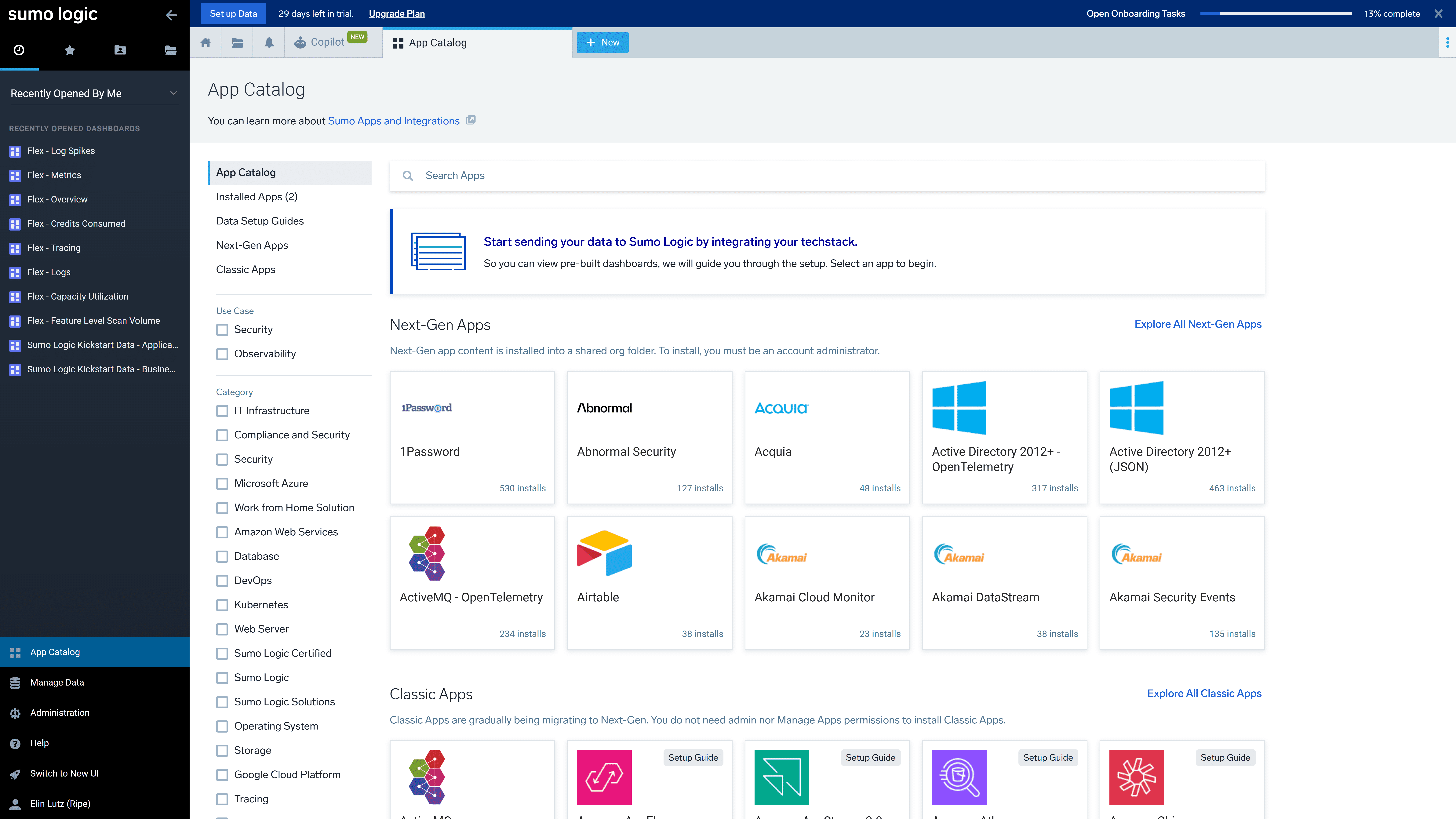Show Next-Gen Apps from the side menu
1456x819 pixels.
[252, 245]
